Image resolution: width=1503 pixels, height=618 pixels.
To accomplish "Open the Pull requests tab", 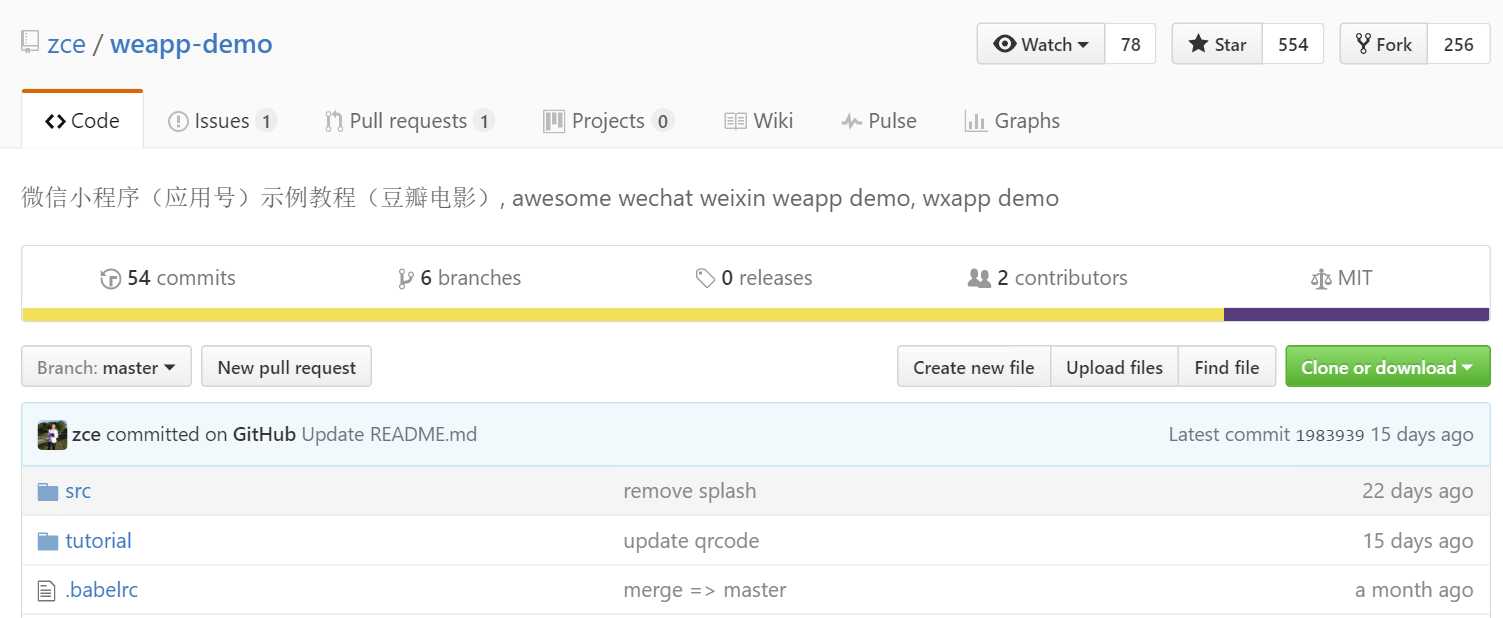I will pyautogui.click(x=410, y=121).
